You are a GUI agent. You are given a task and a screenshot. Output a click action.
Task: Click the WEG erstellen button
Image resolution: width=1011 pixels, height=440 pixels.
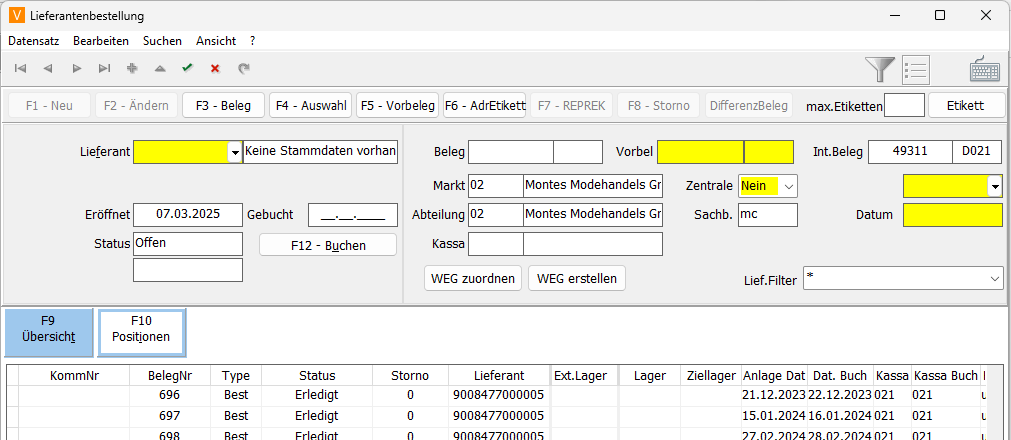click(576, 278)
